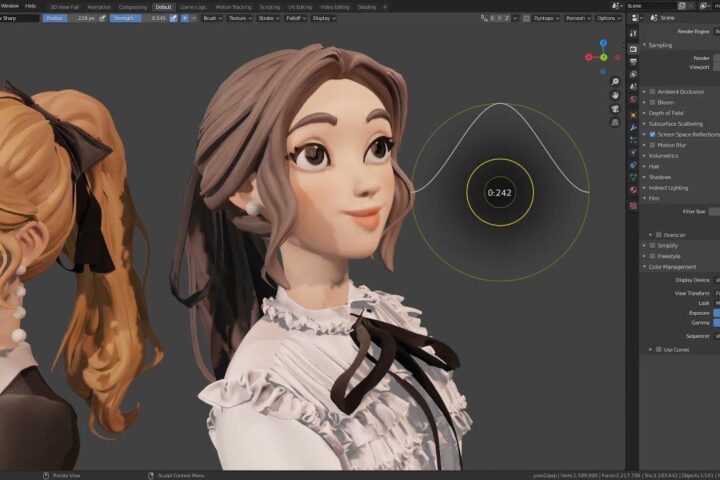Enable the Use Curves checkbox
Viewport: 720px width, 480px height.
(x=659, y=350)
